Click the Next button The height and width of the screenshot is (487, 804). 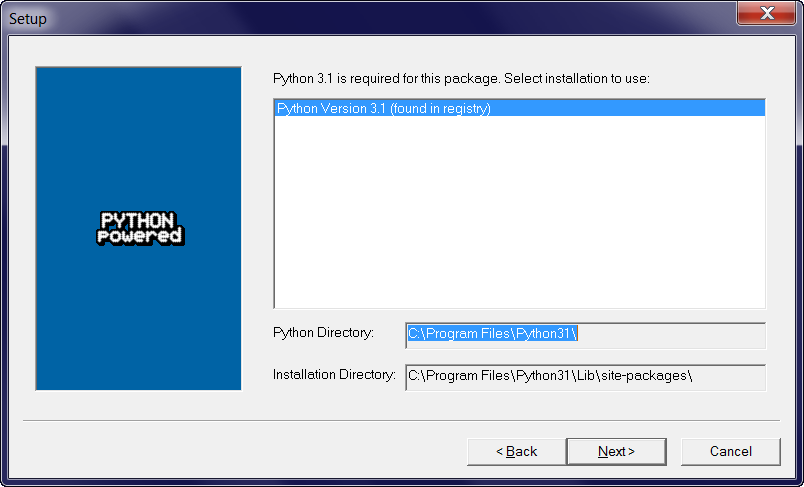click(616, 451)
